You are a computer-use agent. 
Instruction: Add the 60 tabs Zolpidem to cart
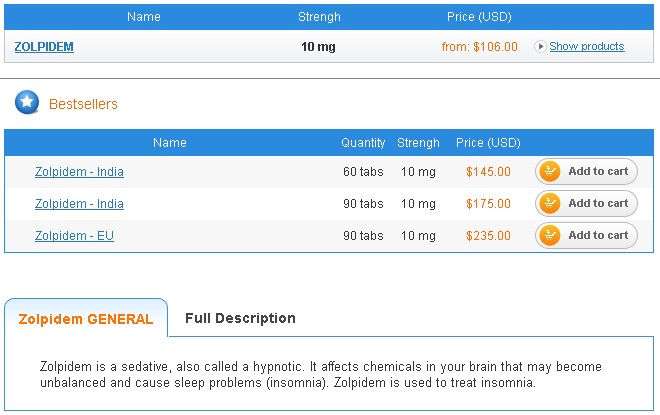click(x=597, y=172)
